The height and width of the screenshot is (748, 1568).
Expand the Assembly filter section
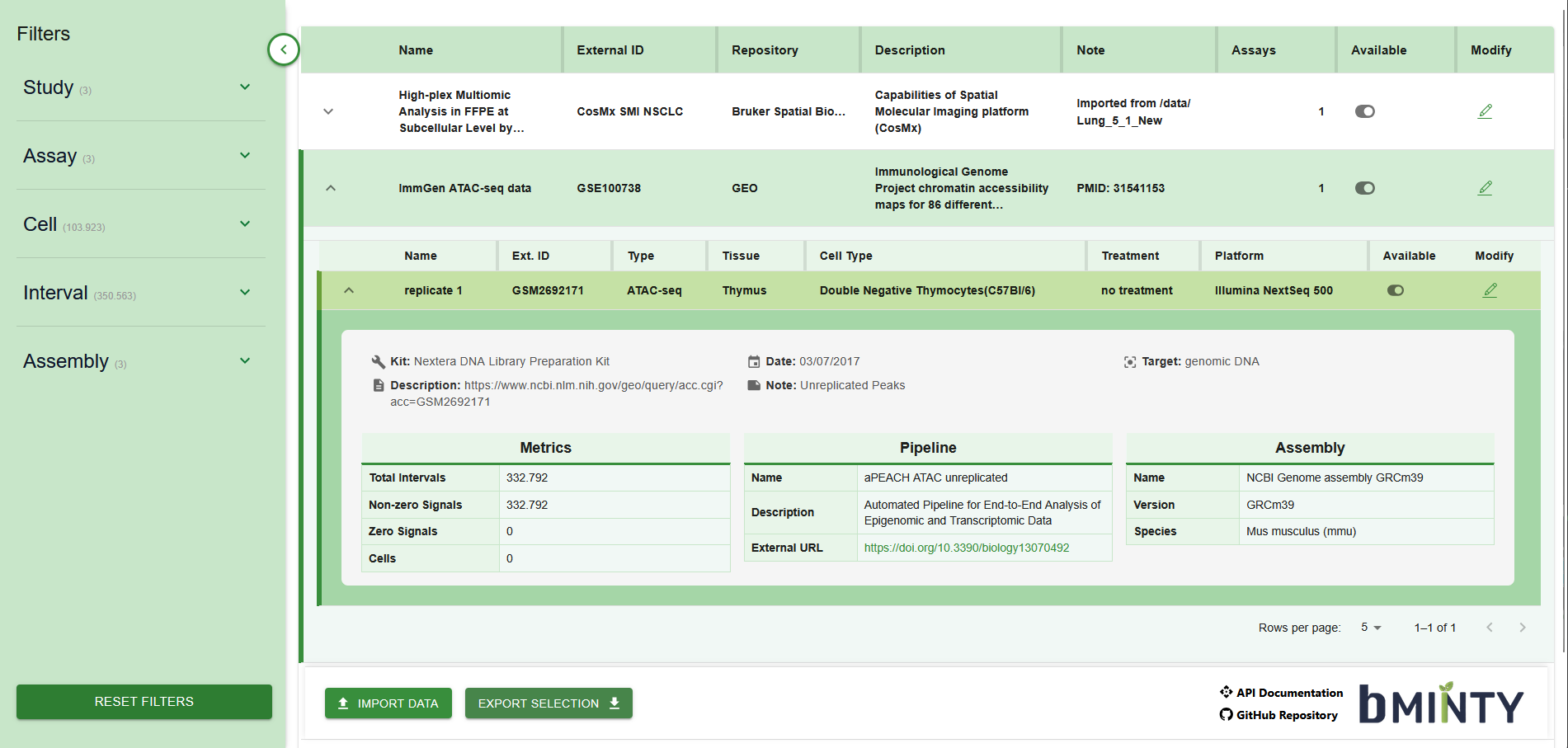pyautogui.click(x=244, y=361)
